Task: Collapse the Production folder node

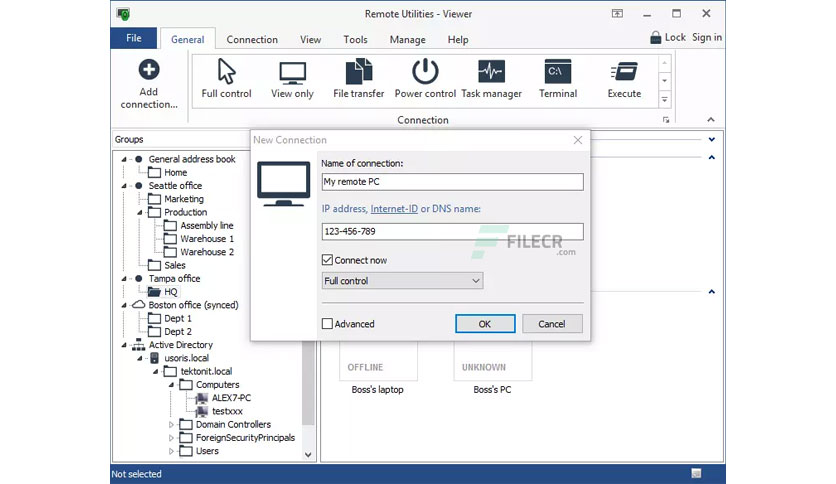Action: coord(140,213)
